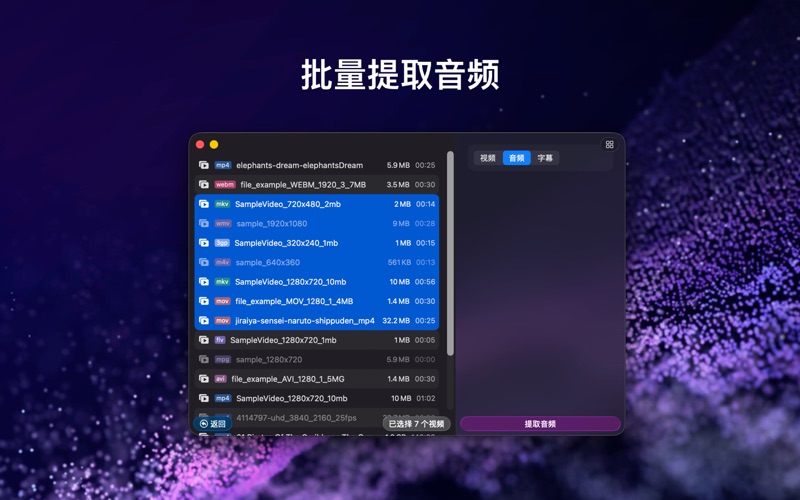The height and width of the screenshot is (500, 800).
Task: Click video icon beside sample_640x360
Action: pyautogui.click(x=204, y=262)
